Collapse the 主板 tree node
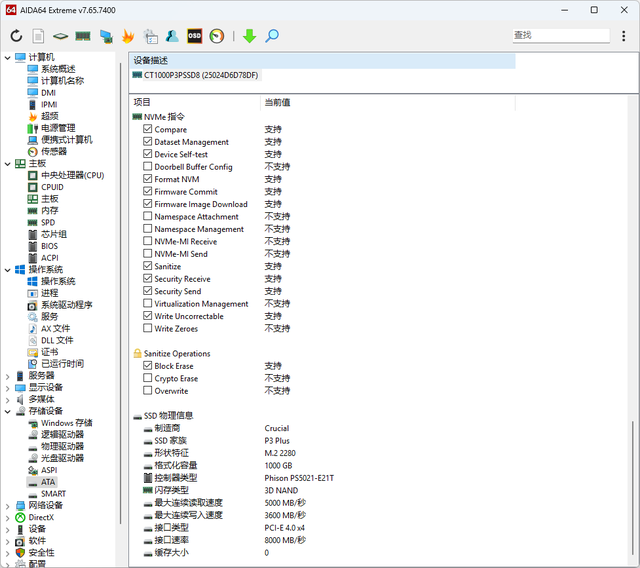Viewport: 640px width, 568px height. [x=7, y=164]
